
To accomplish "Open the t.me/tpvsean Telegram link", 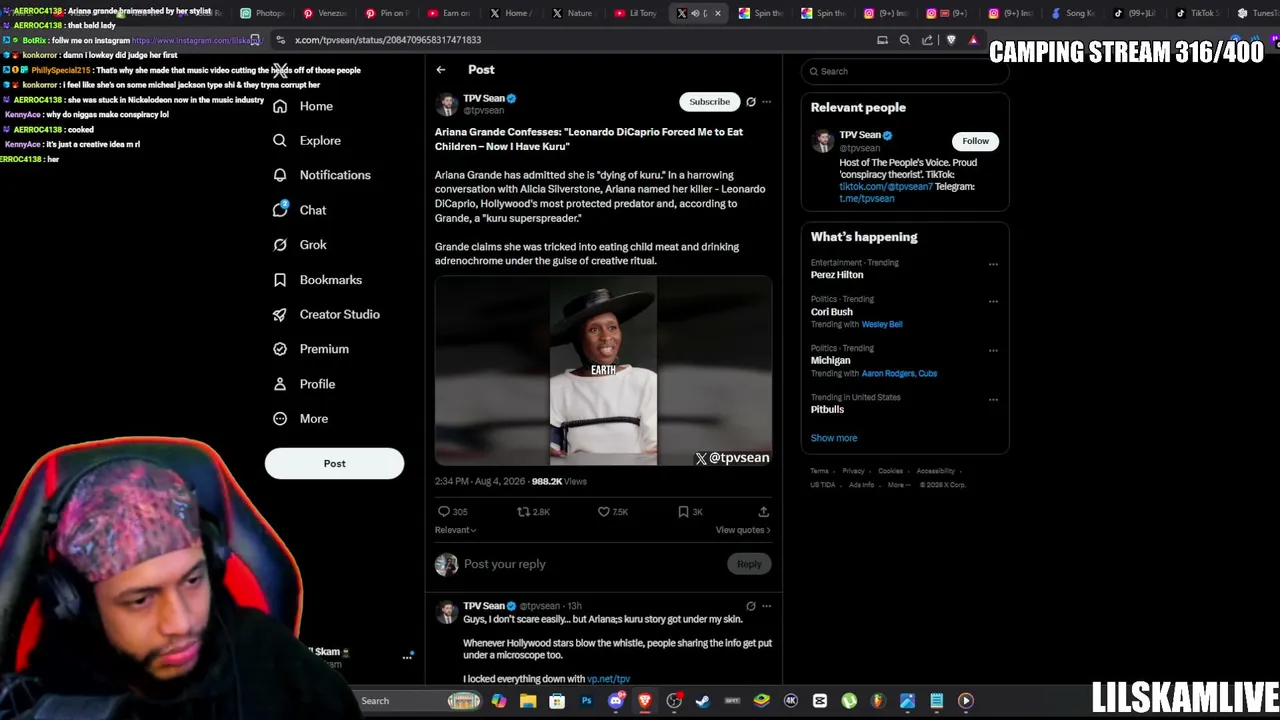I will pyautogui.click(x=867, y=199).
